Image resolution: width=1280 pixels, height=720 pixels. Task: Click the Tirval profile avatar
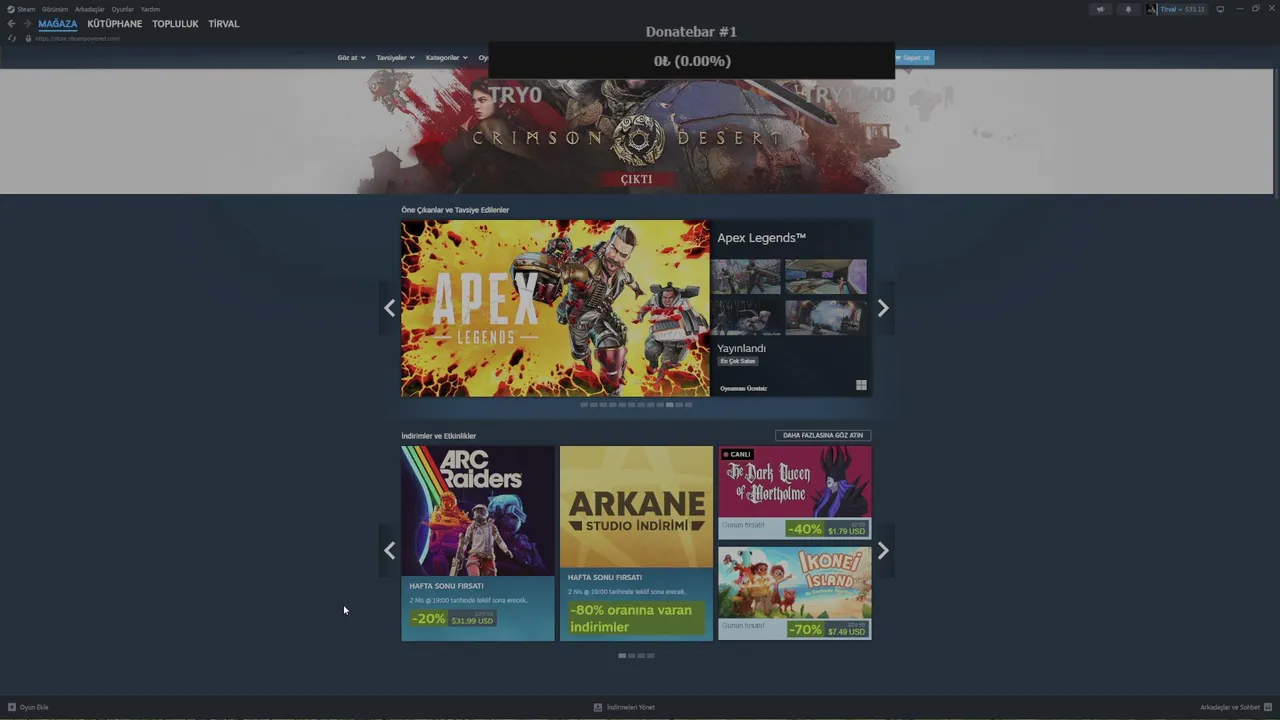click(1151, 9)
